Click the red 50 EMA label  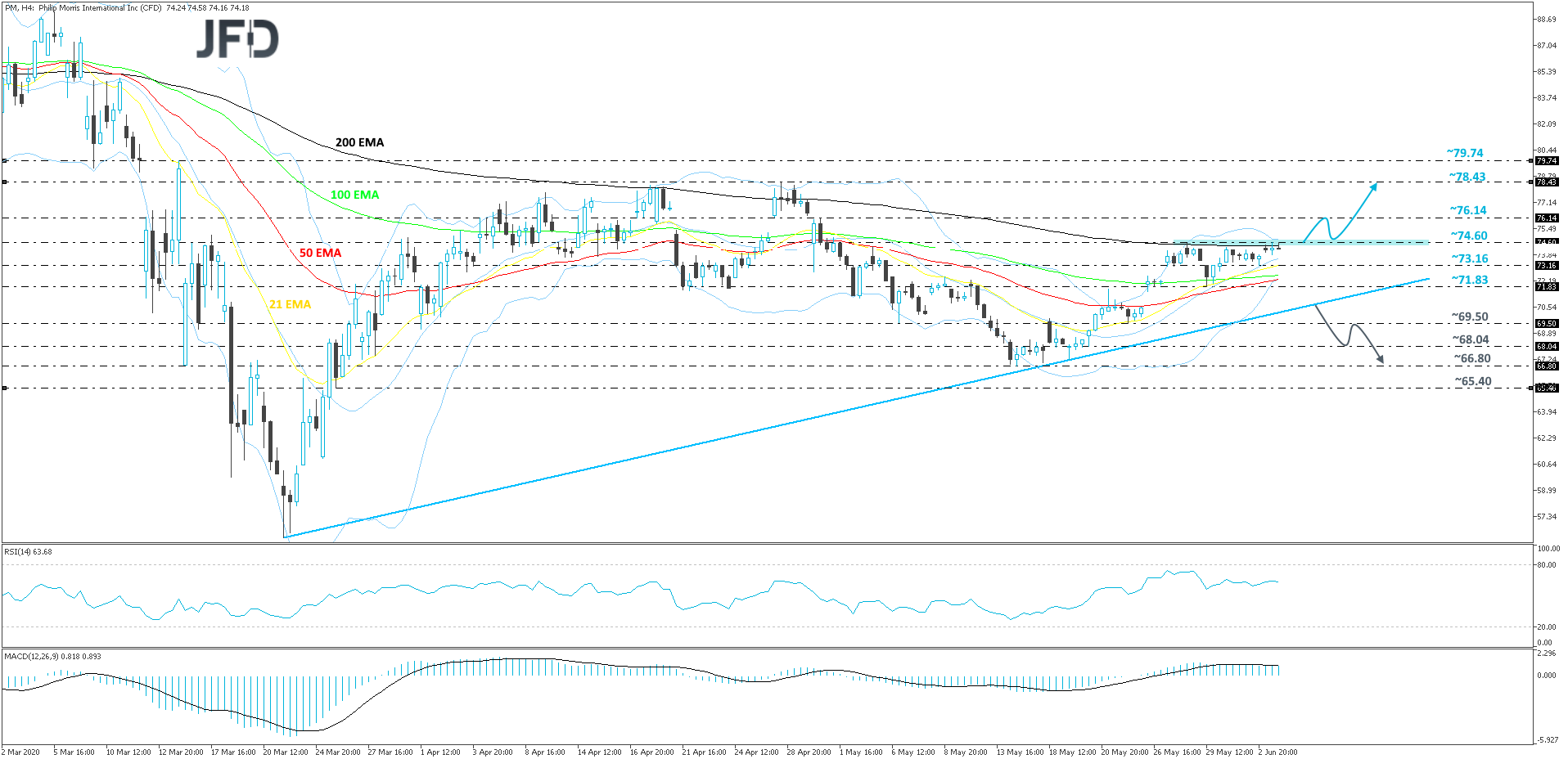[x=320, y=253]
